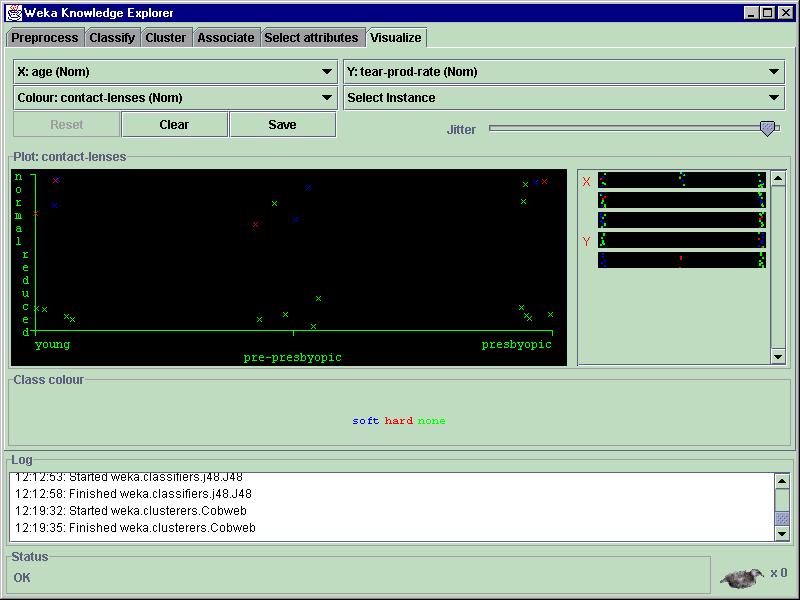Viewport: 800px width, 600px height.
Task: Click the 'OK' status text
Action: tap(22, 578)
